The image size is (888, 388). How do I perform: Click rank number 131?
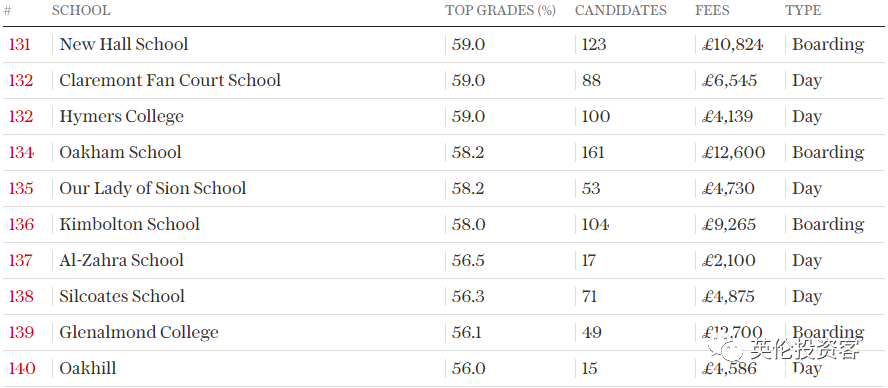click(19, 44)
